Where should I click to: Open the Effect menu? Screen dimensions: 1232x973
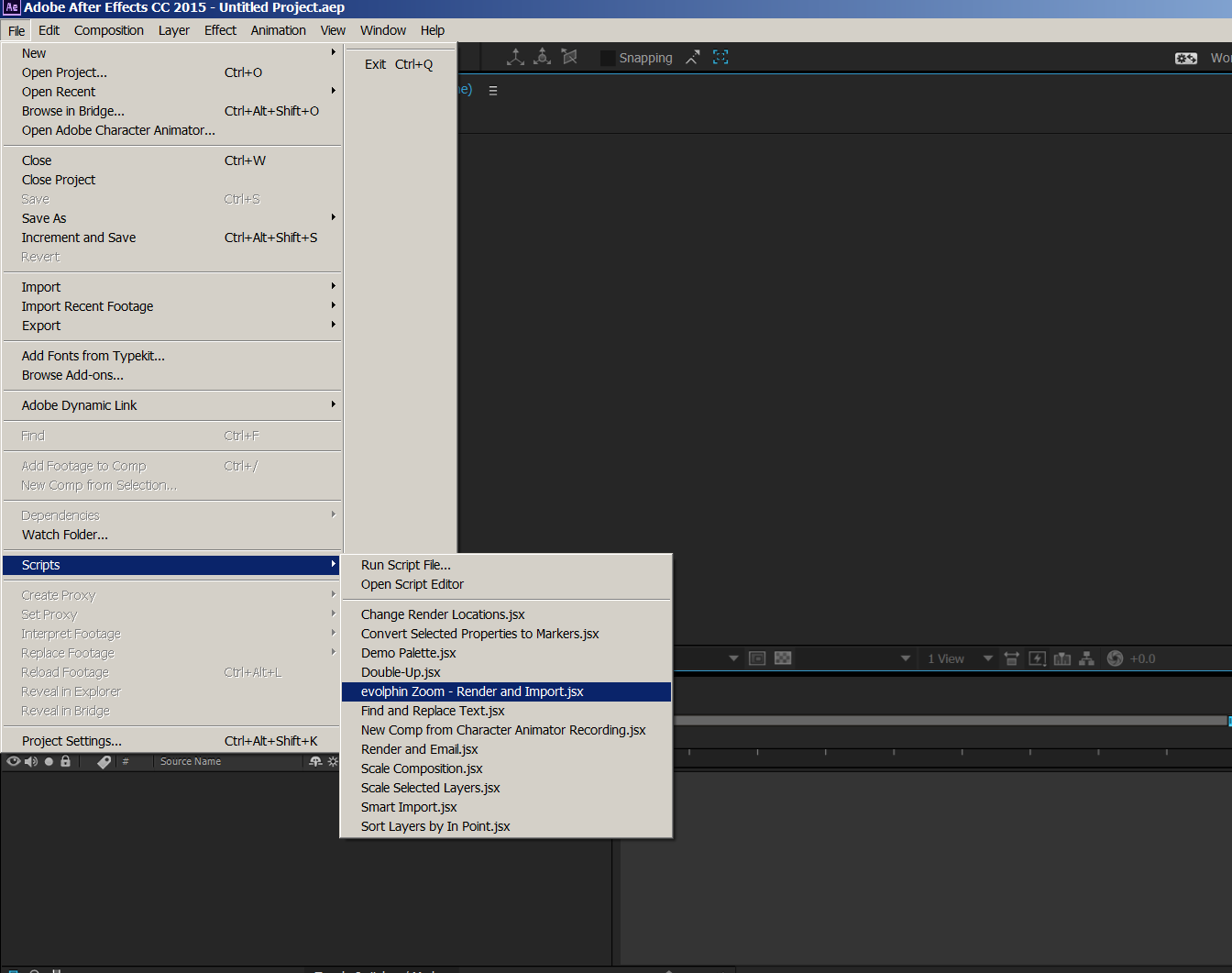tap(220, 30)
